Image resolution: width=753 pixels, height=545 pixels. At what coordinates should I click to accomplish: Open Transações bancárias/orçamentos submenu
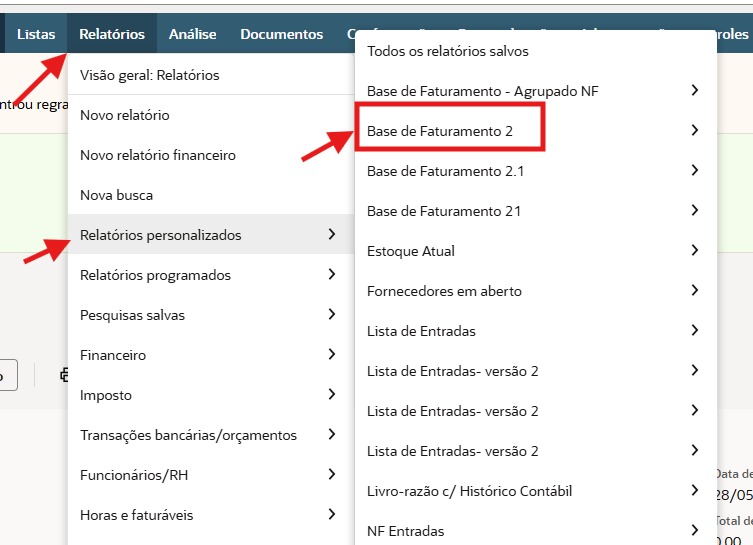pyautogui.click(x=188, y=435)
